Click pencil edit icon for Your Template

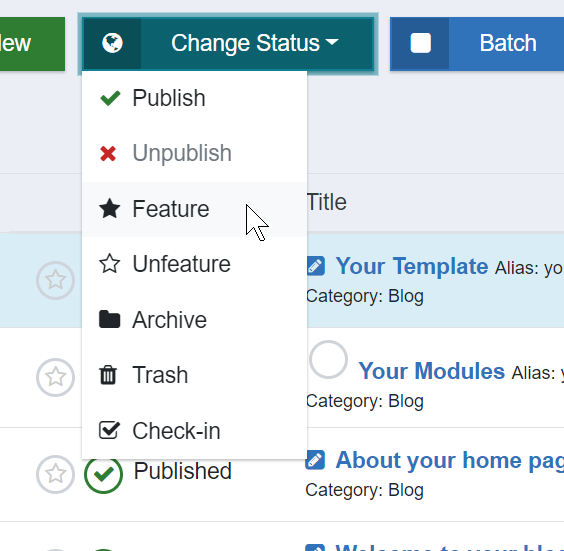pos(316,266)
